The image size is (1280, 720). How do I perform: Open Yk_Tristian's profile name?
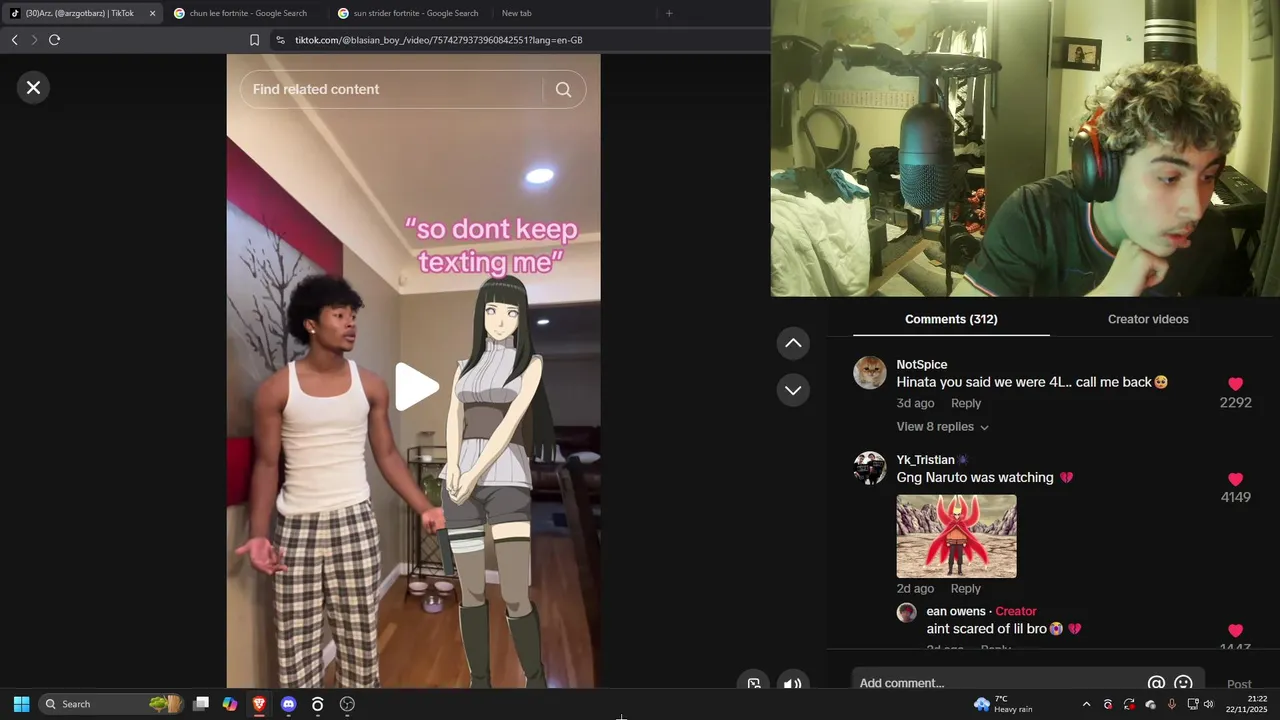(925, 460)
